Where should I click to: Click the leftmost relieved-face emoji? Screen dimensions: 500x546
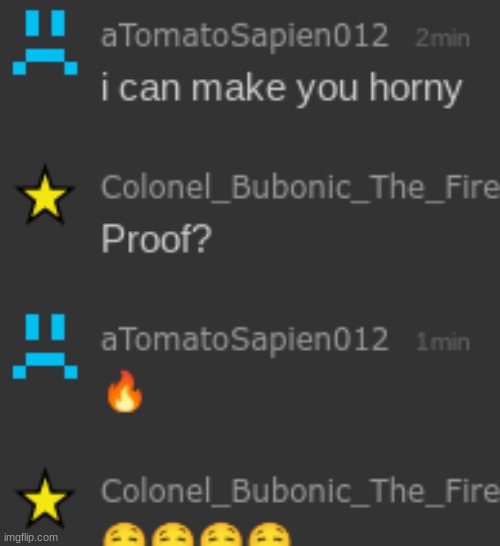click(124, 535)
